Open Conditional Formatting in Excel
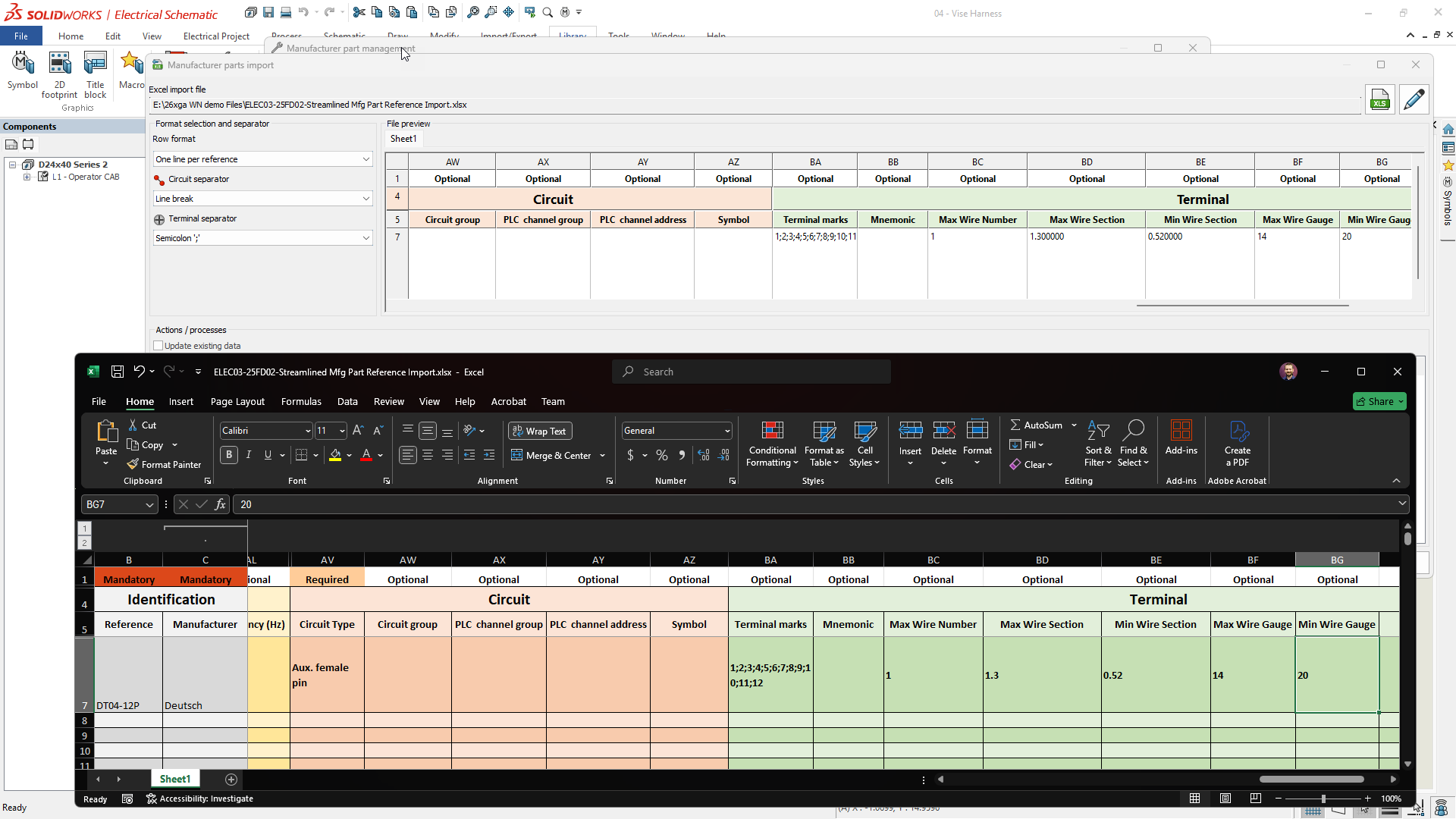Viewport: 1456px width, 819px height. (772, 444)
